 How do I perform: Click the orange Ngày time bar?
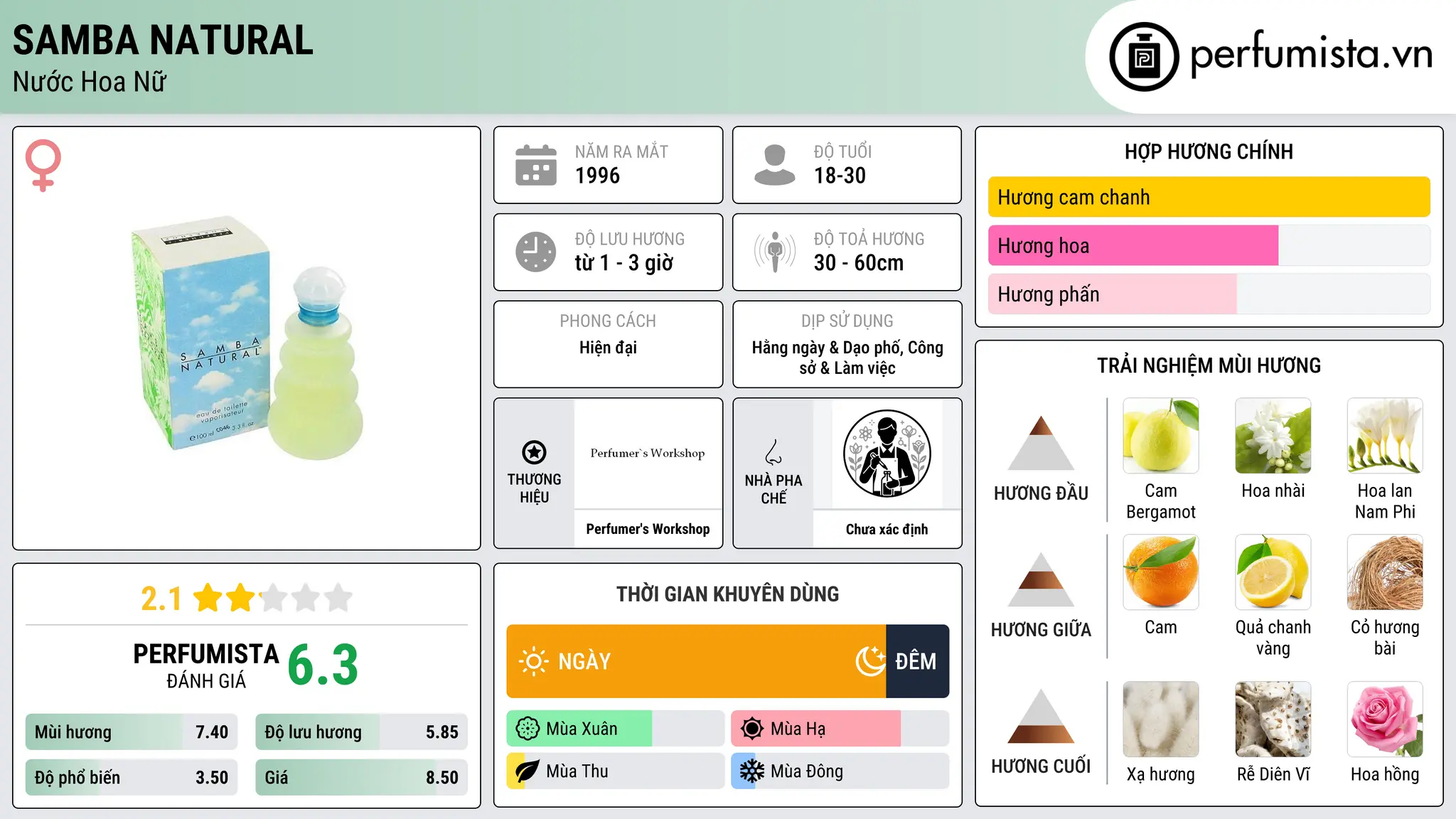coord(697,661)
